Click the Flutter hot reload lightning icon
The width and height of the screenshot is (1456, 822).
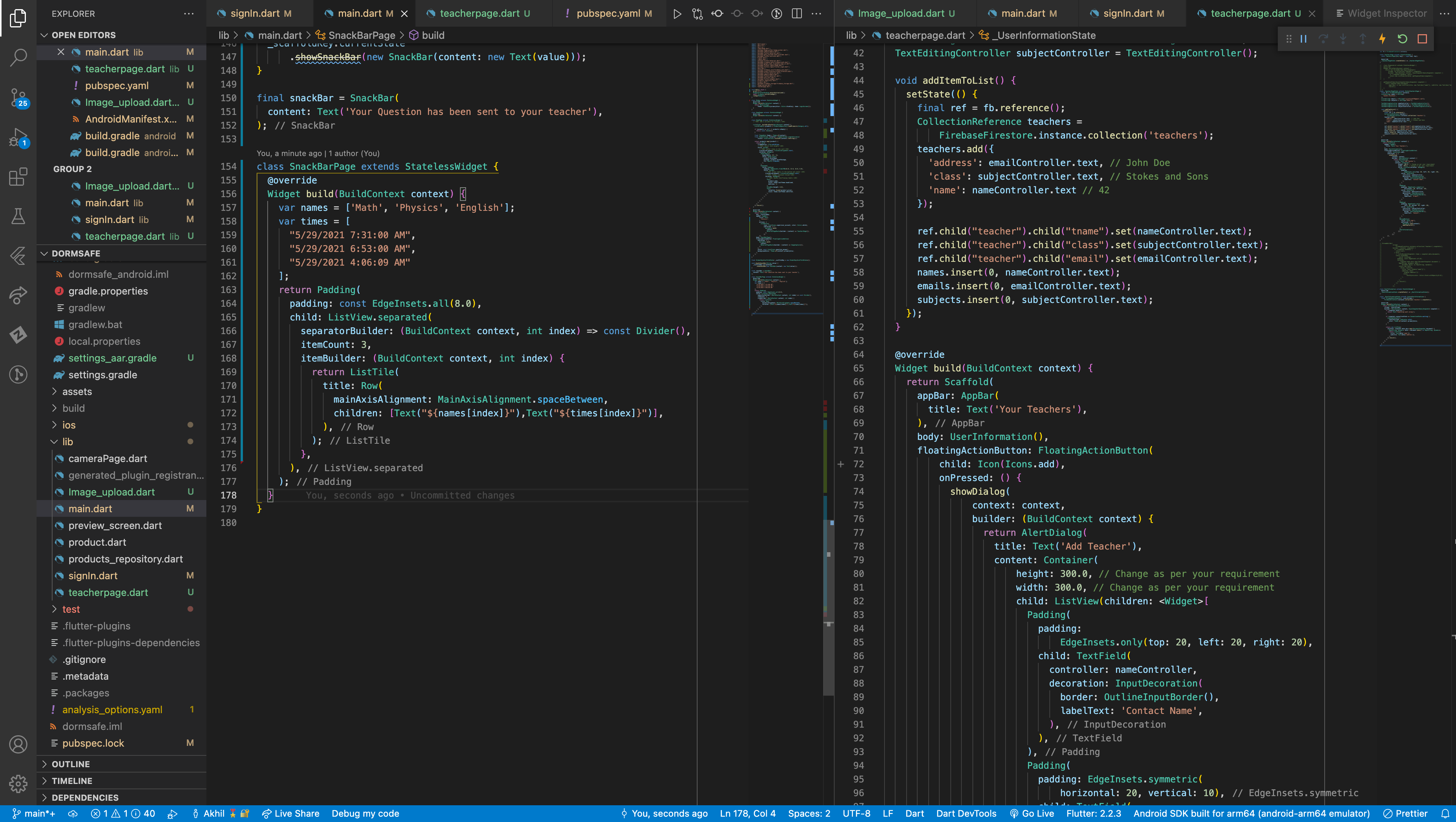coord(1383,39)
